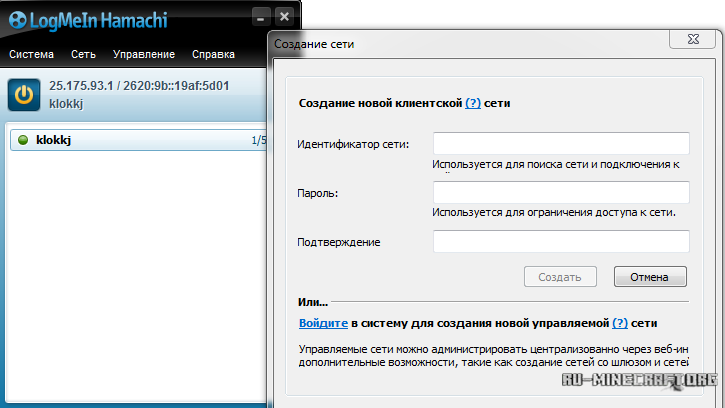Click the Пароль input field

[x=561, y=192]
